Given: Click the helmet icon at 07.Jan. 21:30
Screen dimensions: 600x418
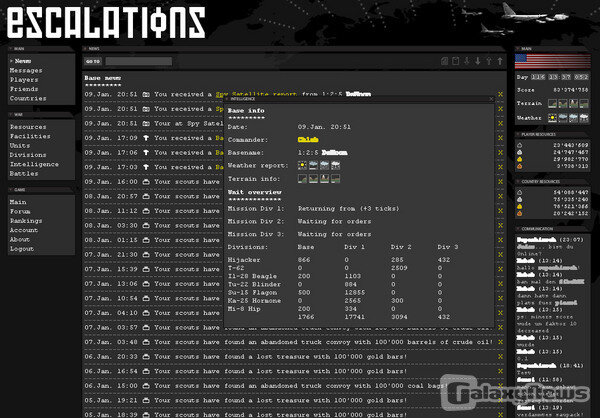Looking at the screenshot, I should [146, 255].
